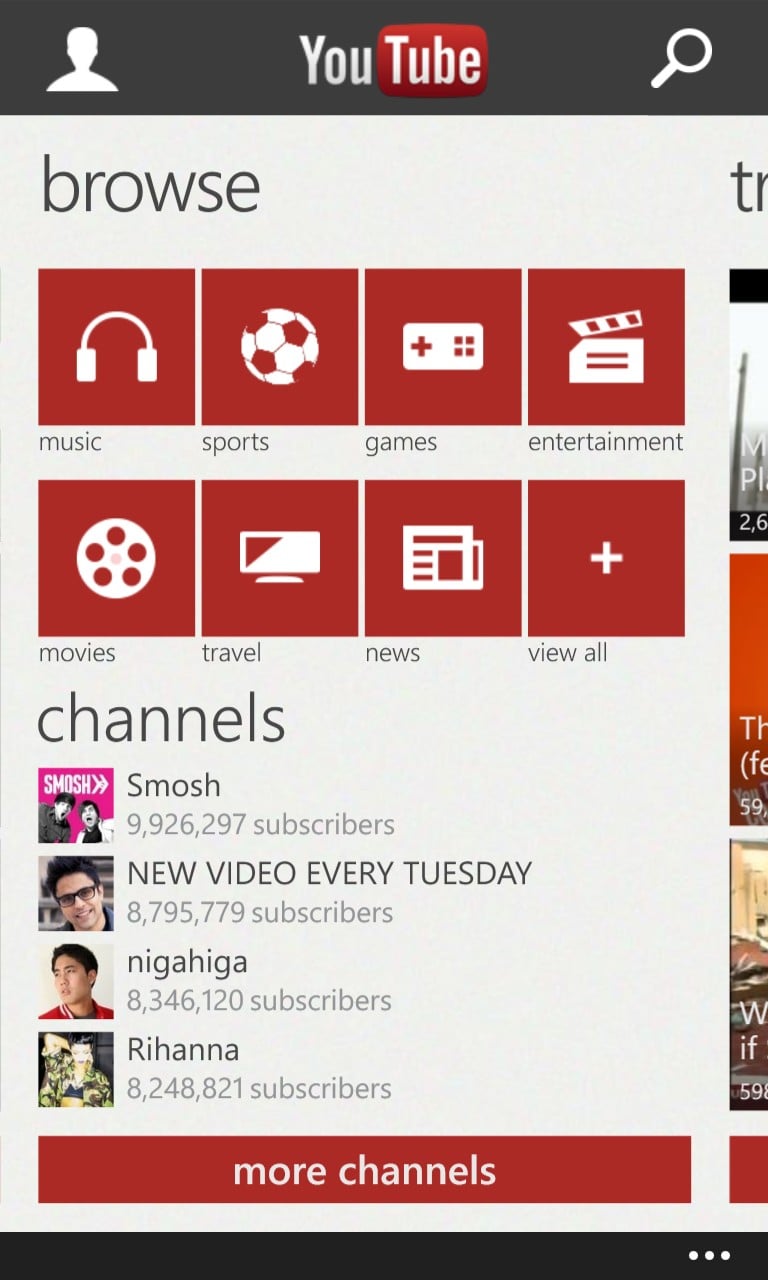Open the sports soccer ball tile
The height and width of the screenshot is (1280, 768).
point(280,347)
